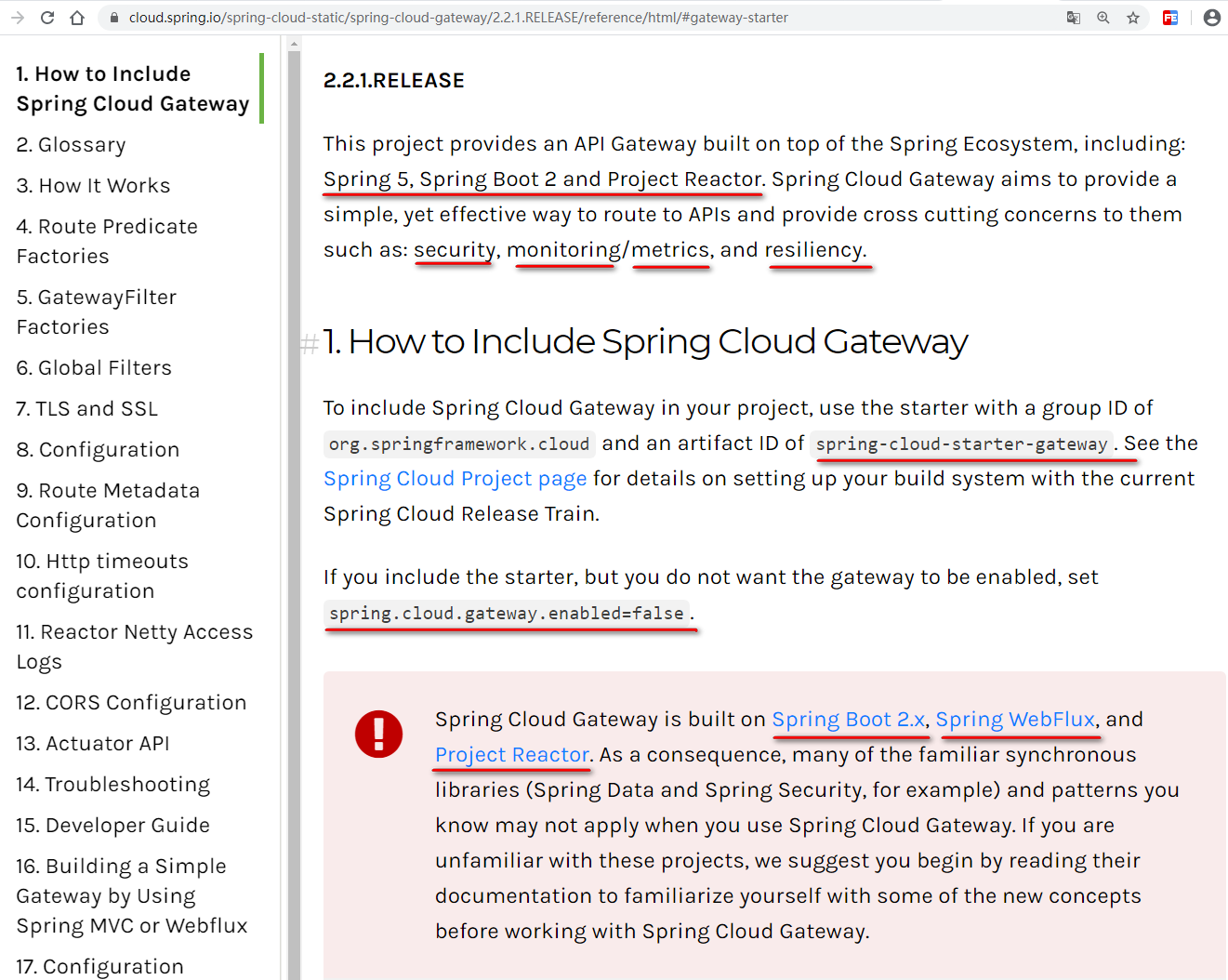
Task: Open 16. Building a Simple Gateway section
Action: [x=132, y=895]
